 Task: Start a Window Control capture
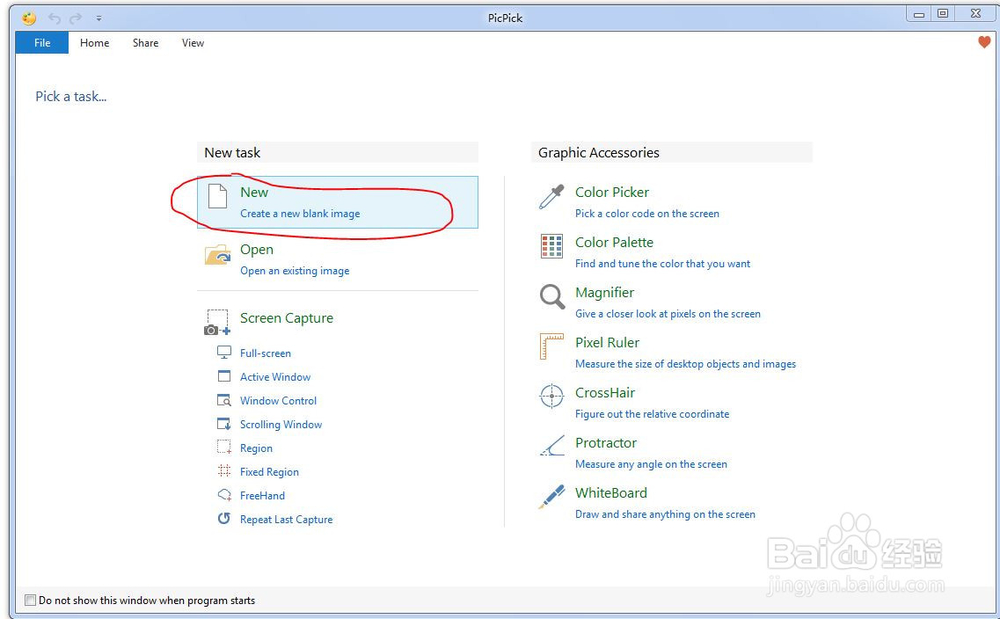point(278,400)
